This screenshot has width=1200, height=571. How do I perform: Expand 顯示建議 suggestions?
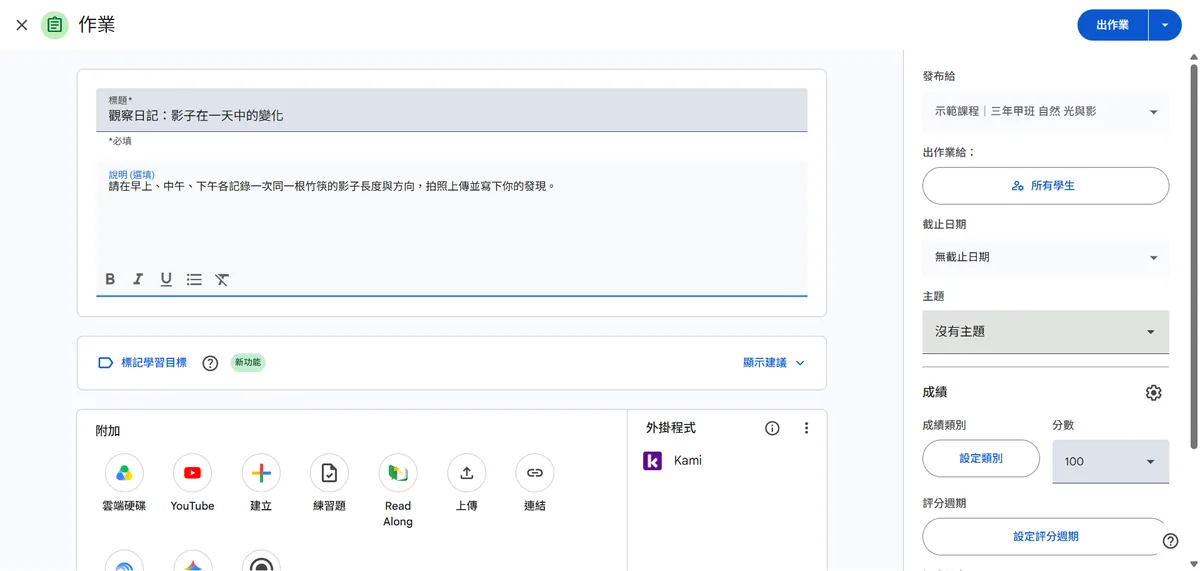(774, 363)
